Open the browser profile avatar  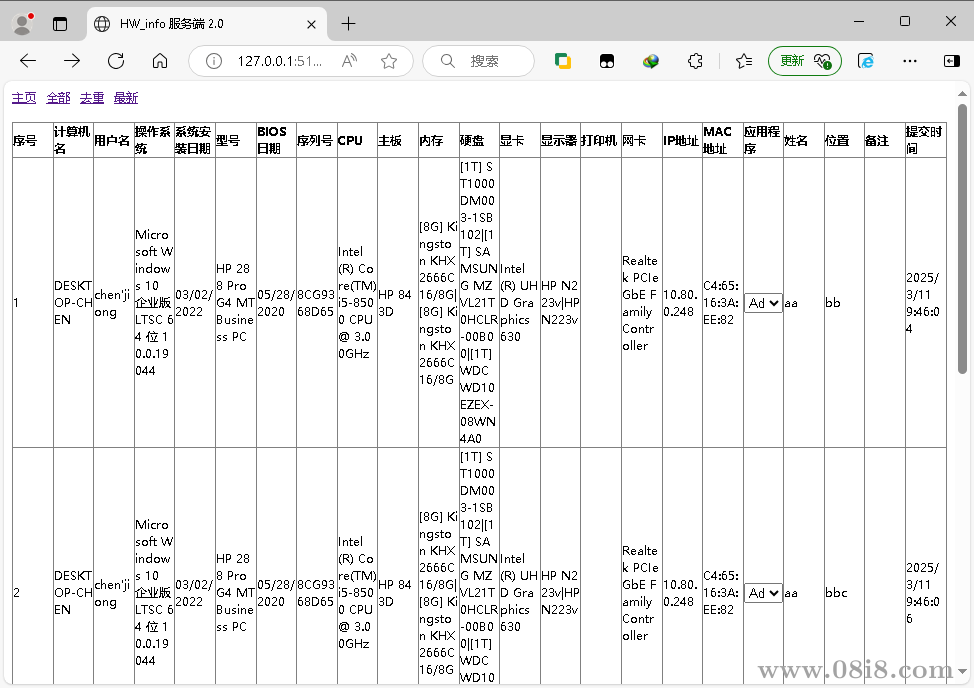point(22,23)
